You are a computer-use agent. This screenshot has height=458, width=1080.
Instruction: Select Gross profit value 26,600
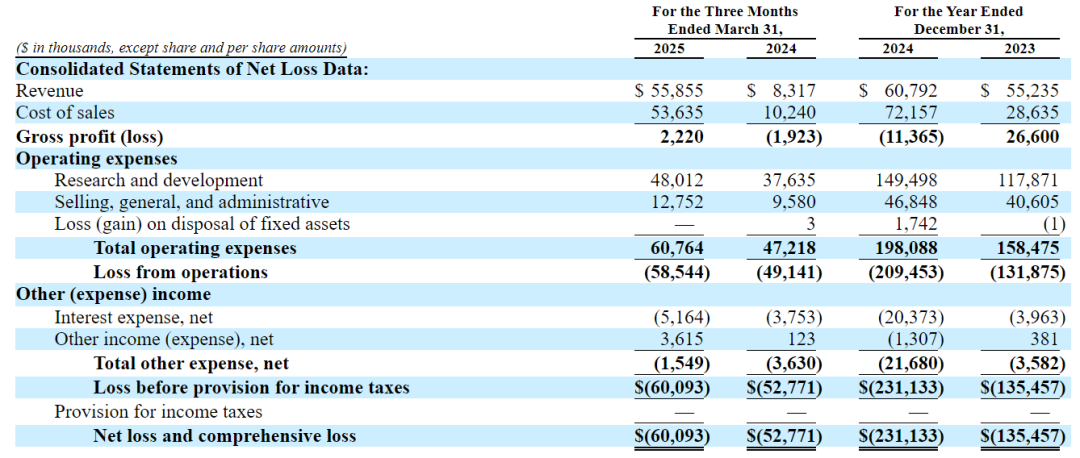tap(1032, 137)
